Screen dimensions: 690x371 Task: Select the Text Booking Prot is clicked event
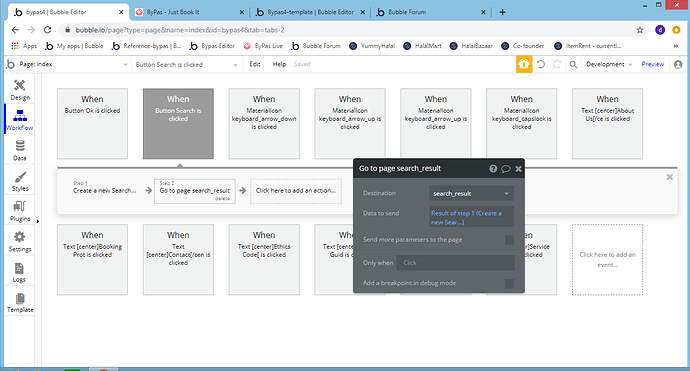point(92,260)
